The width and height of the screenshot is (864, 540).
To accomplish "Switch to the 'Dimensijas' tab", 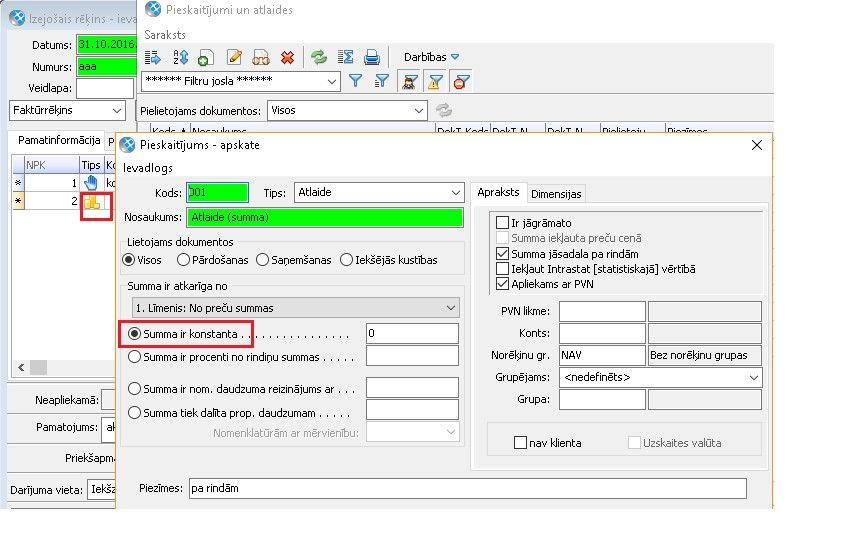I will point(556,194).
